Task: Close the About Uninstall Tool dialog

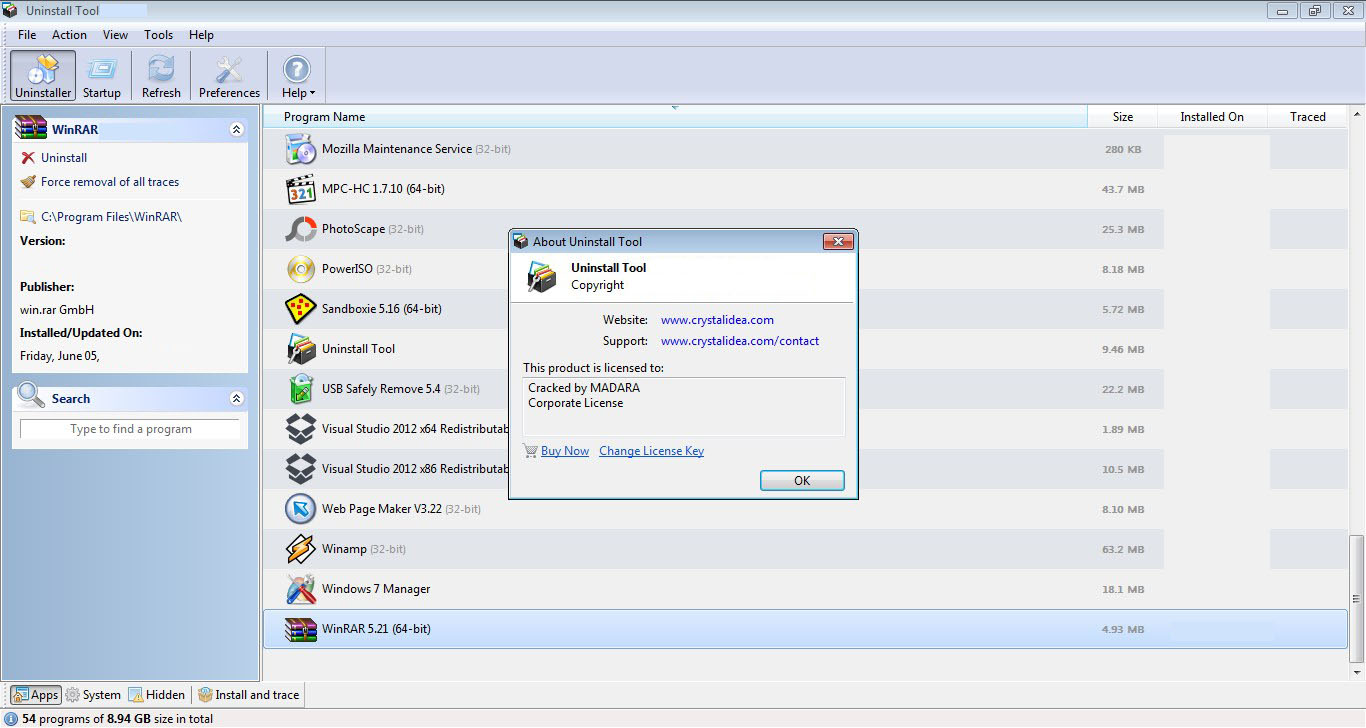Action: 837,241
